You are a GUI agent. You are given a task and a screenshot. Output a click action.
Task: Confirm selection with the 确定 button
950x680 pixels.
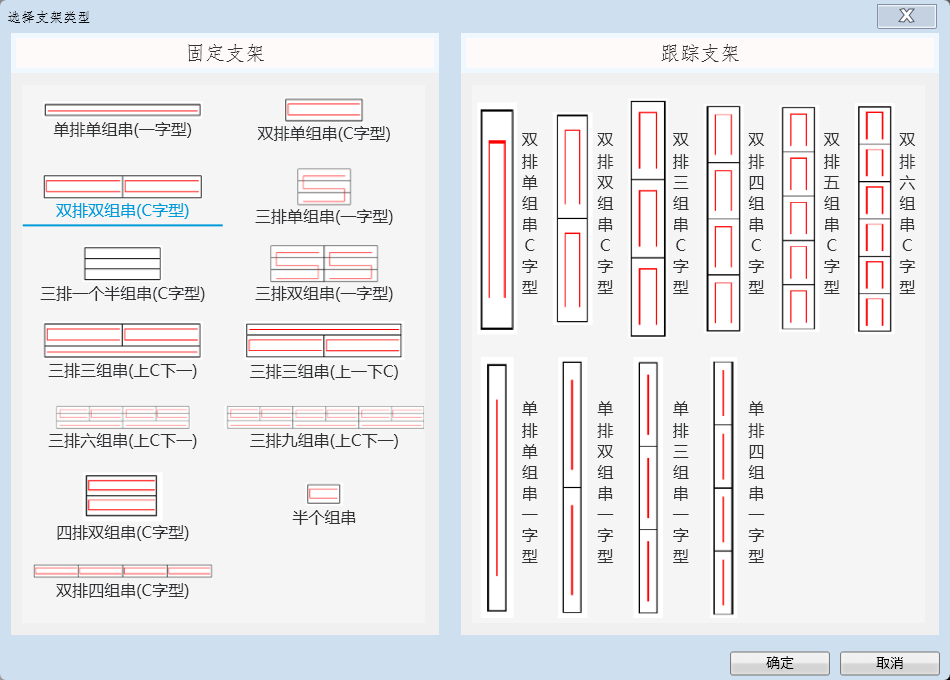pos(779,663)
